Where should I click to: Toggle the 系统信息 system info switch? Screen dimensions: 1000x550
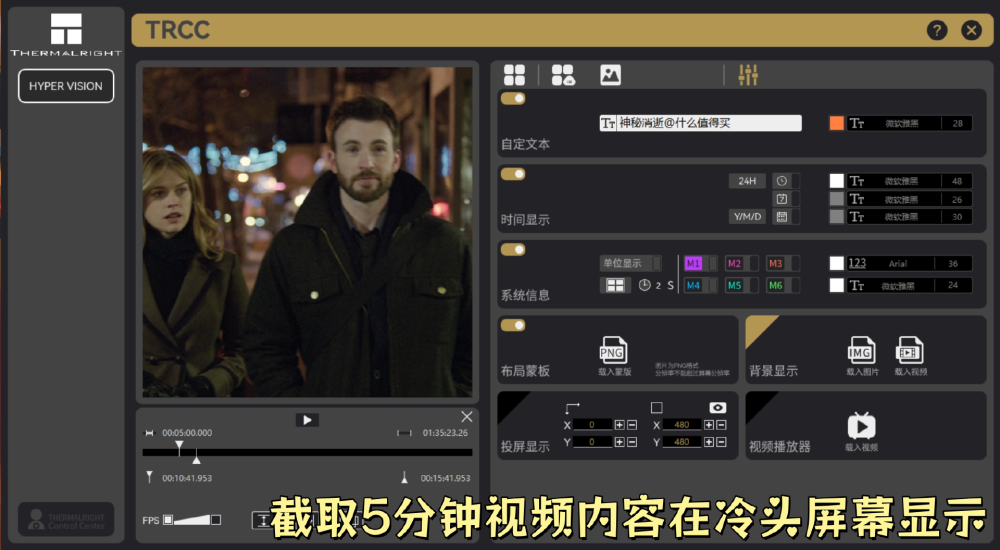click(x=513, y=249)
